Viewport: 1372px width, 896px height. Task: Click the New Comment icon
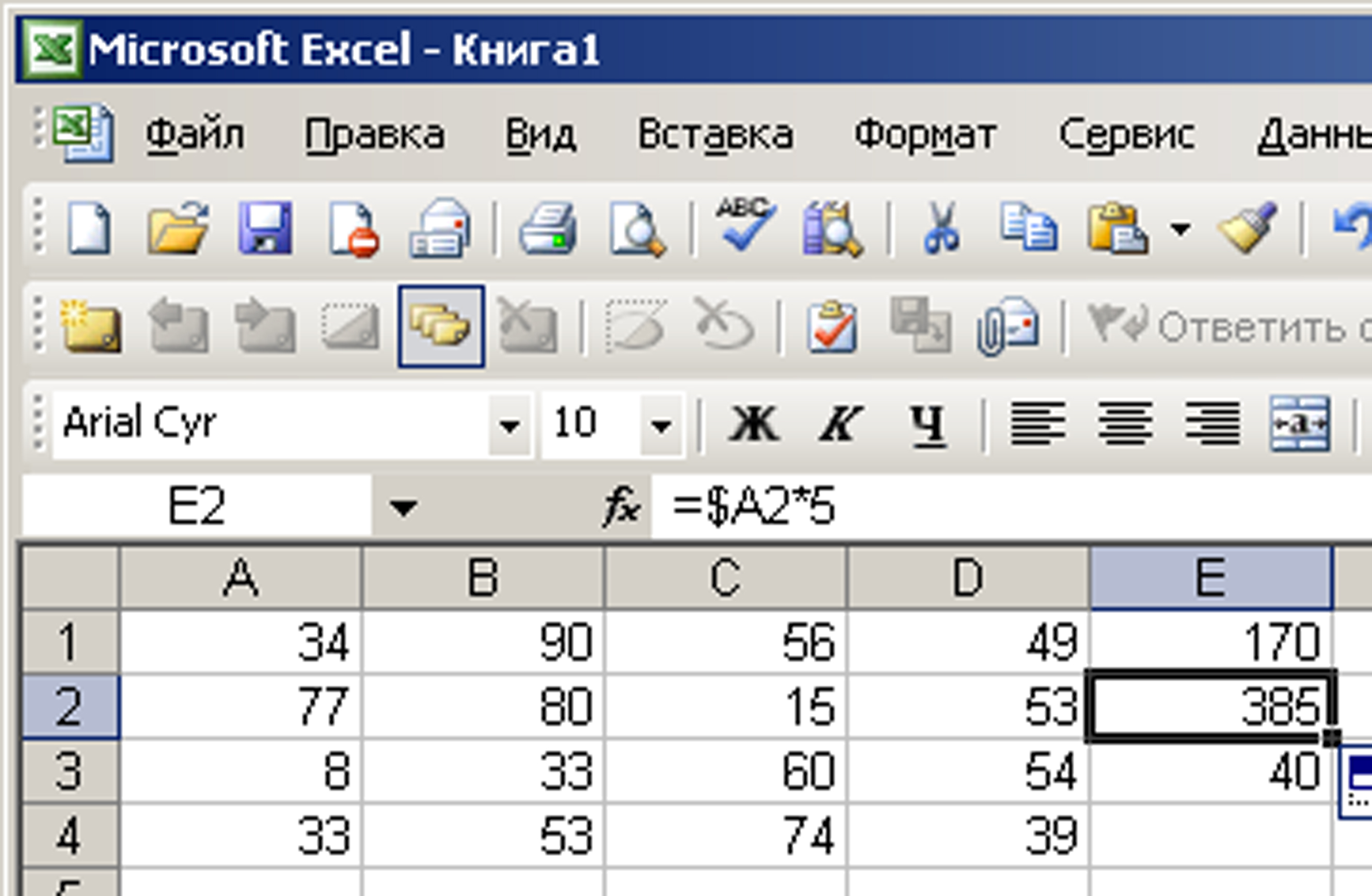coord(91,326)
